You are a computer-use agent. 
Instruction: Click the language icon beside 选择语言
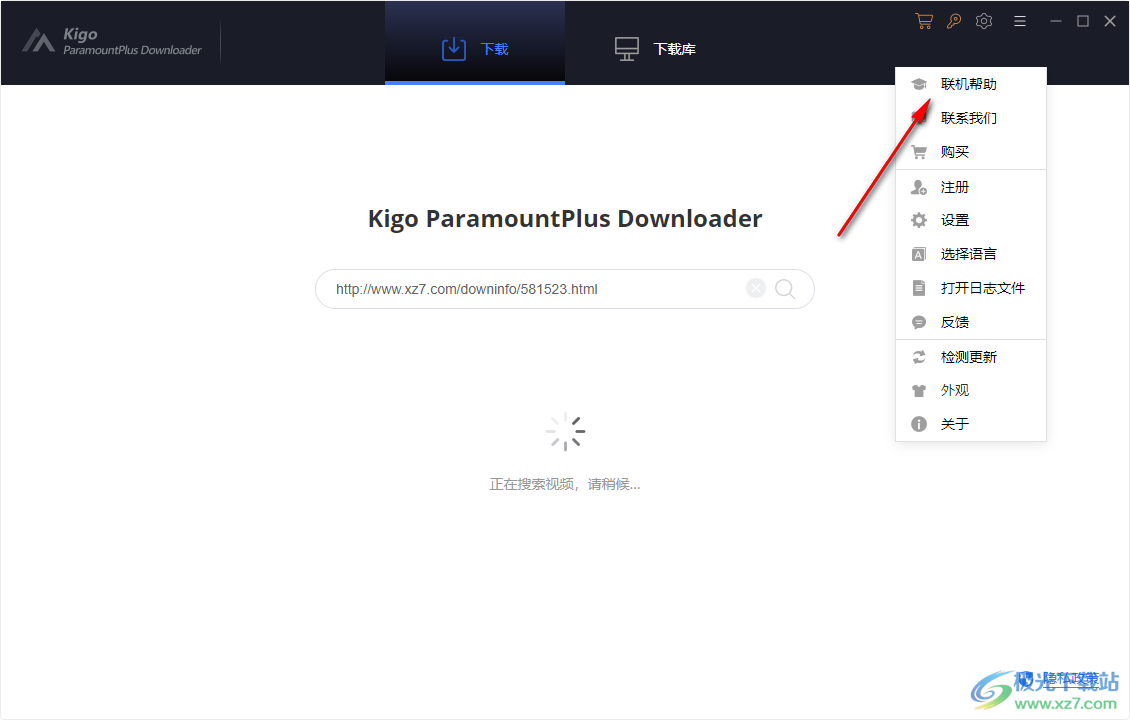[919, 254]
